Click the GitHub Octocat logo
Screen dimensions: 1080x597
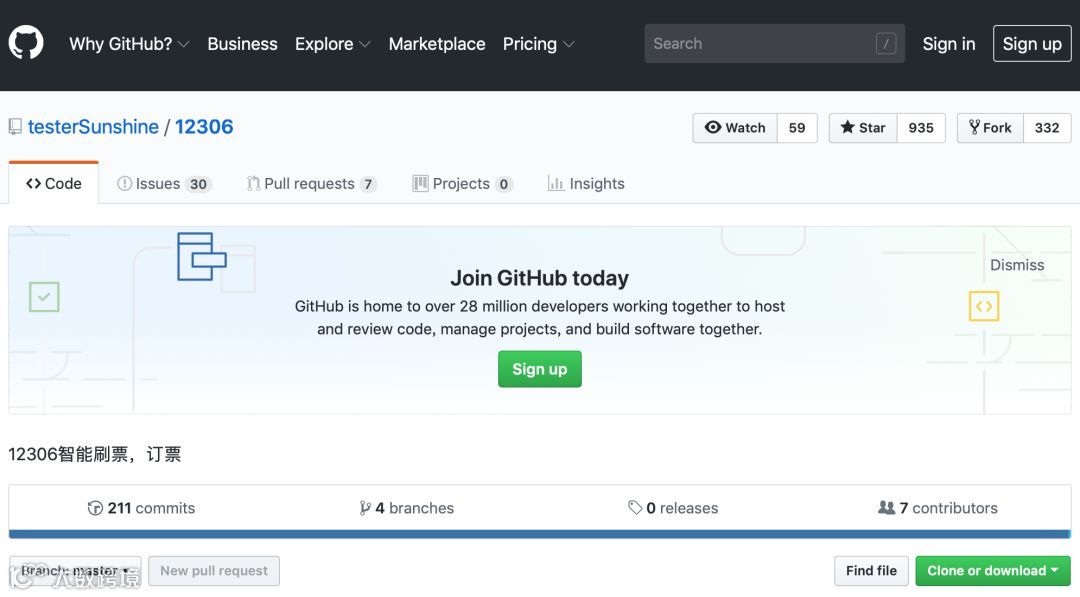coord(26,43)
